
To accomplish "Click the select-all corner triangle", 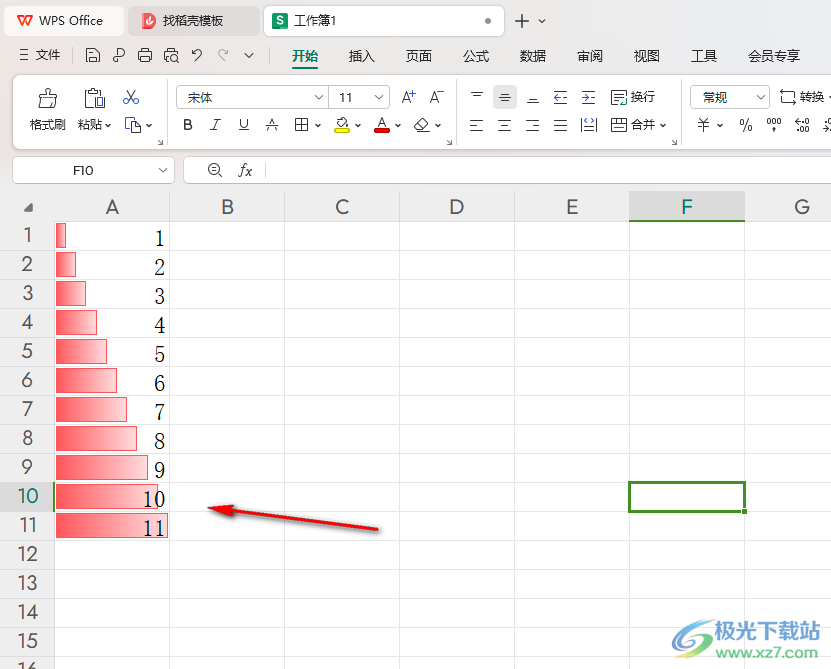I will click(x=28, y=207).
